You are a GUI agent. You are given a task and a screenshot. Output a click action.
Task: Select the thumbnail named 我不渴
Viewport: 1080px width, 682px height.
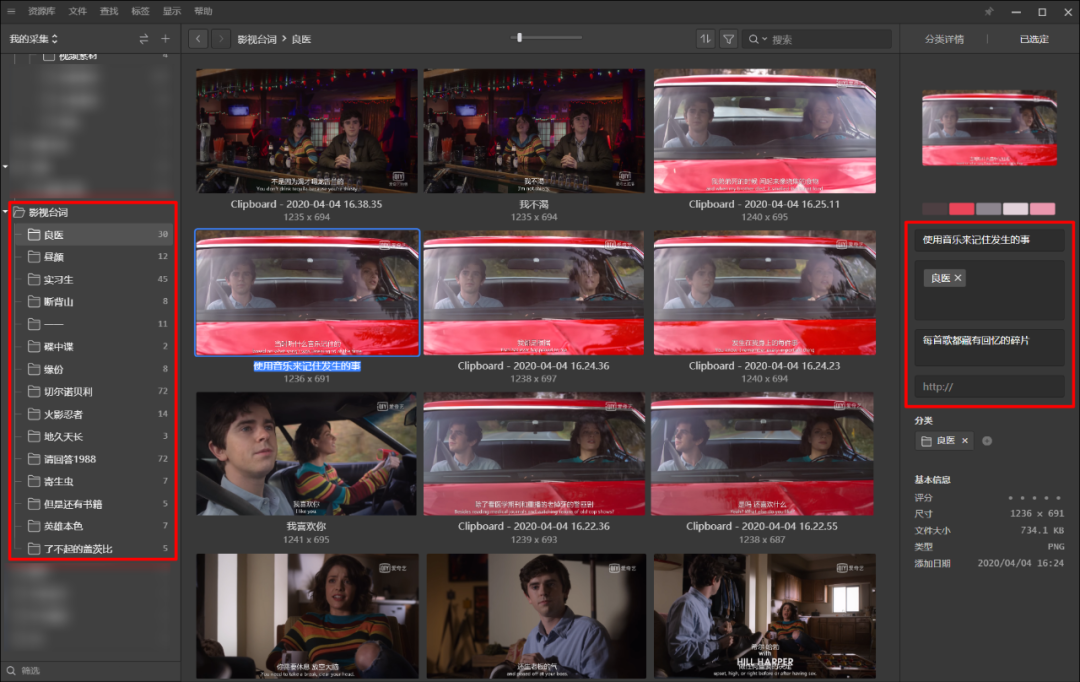point(534,130)
